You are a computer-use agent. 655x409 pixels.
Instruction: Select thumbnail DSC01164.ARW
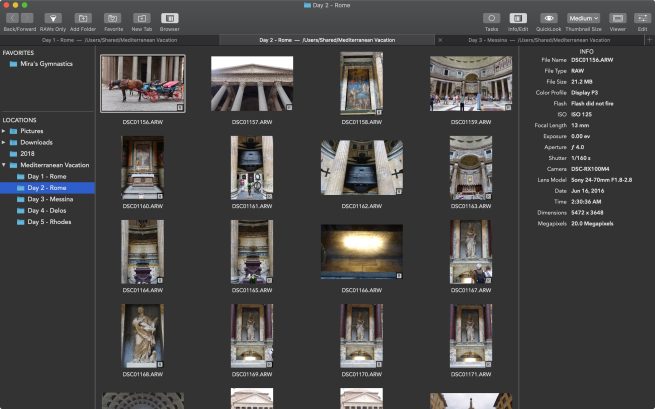pyautogui.click(x=142, y=252)
